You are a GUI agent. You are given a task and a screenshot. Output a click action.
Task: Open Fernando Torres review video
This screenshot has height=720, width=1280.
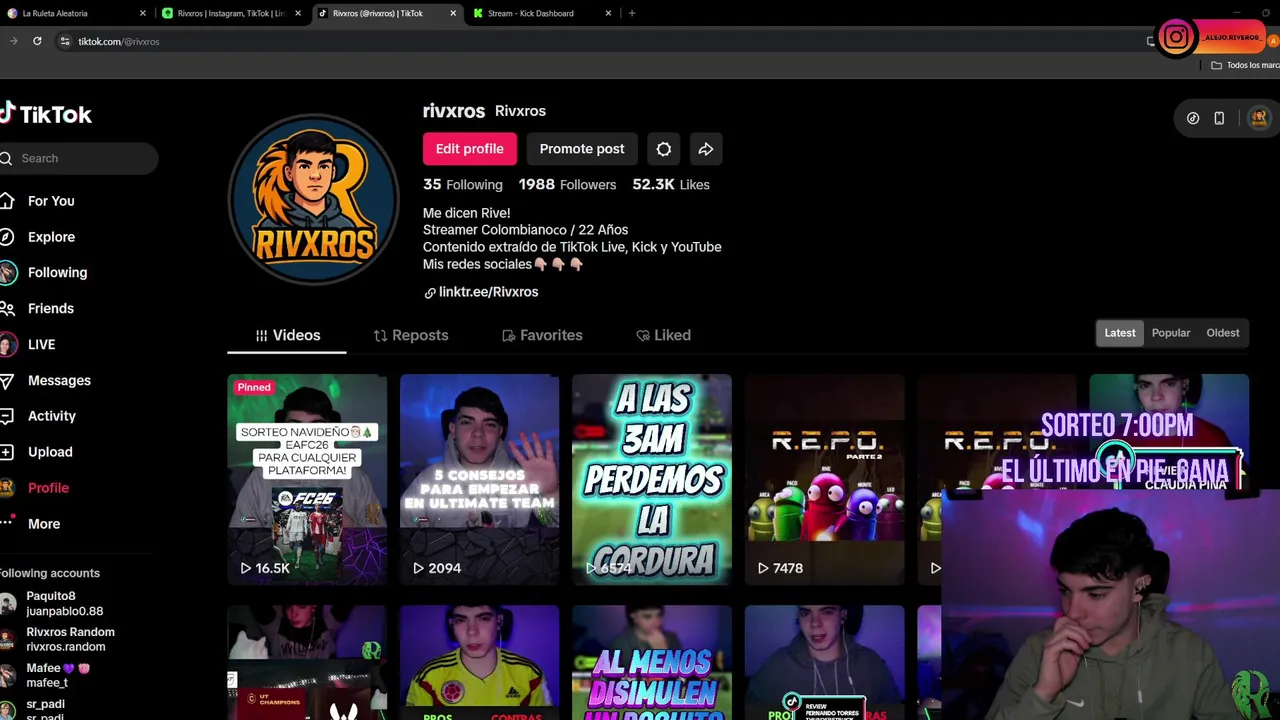click(x=824, y=663)
